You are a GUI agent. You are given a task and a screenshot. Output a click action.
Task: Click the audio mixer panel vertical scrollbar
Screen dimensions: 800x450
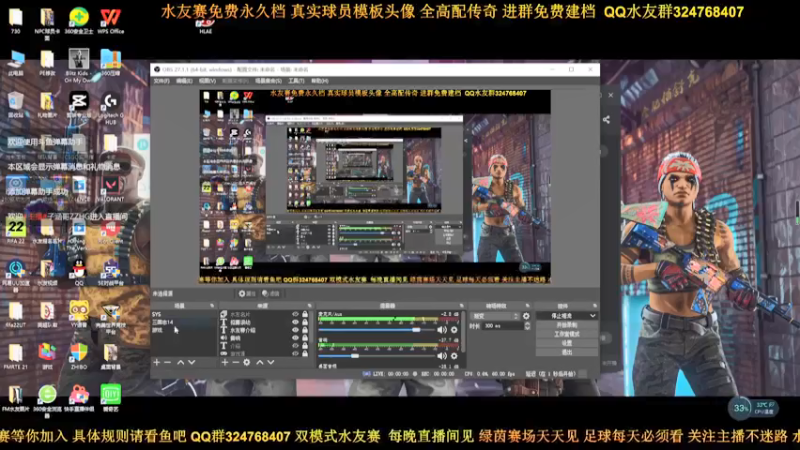(x=463, y=332)
